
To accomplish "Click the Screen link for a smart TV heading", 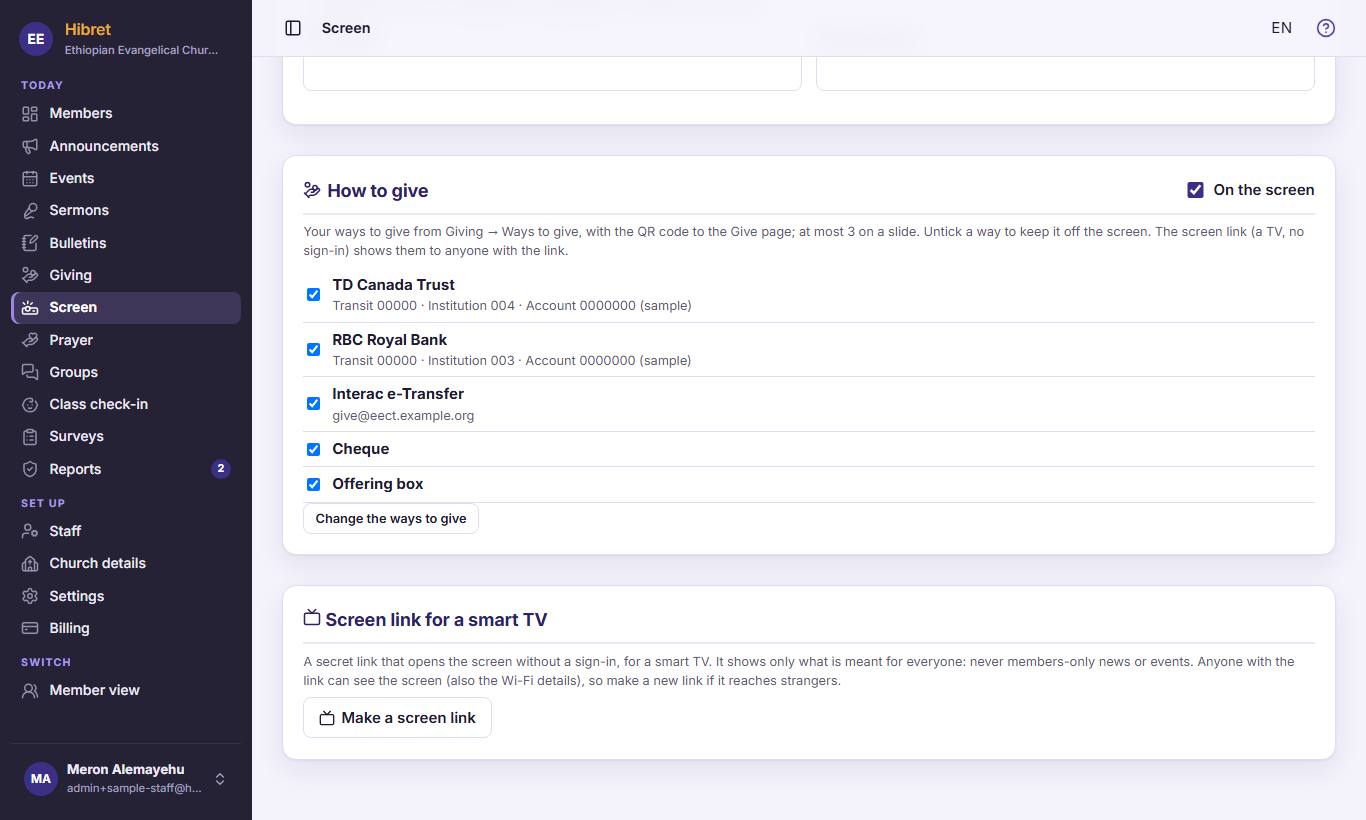I will 436,620.
